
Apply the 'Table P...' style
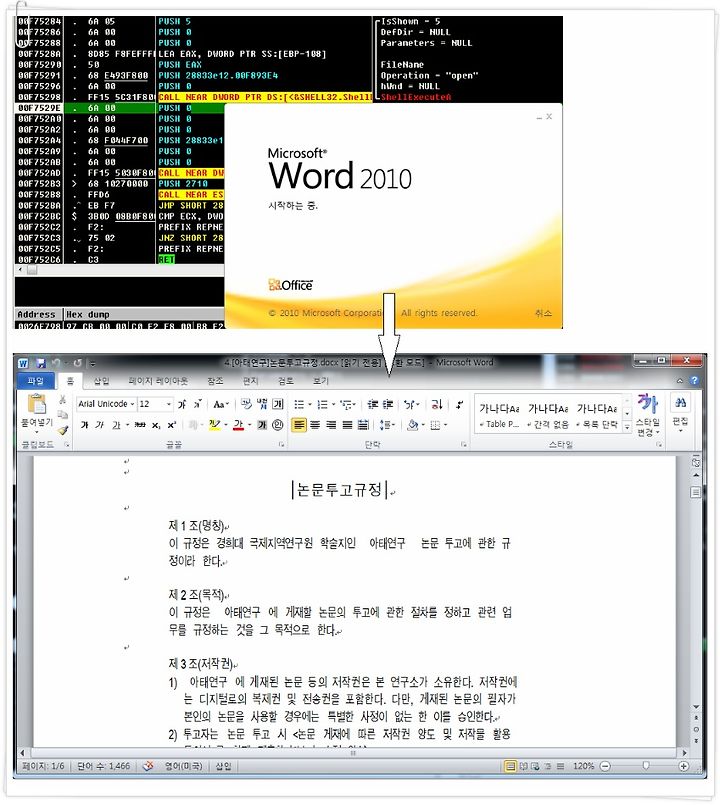tap(499, 415)
